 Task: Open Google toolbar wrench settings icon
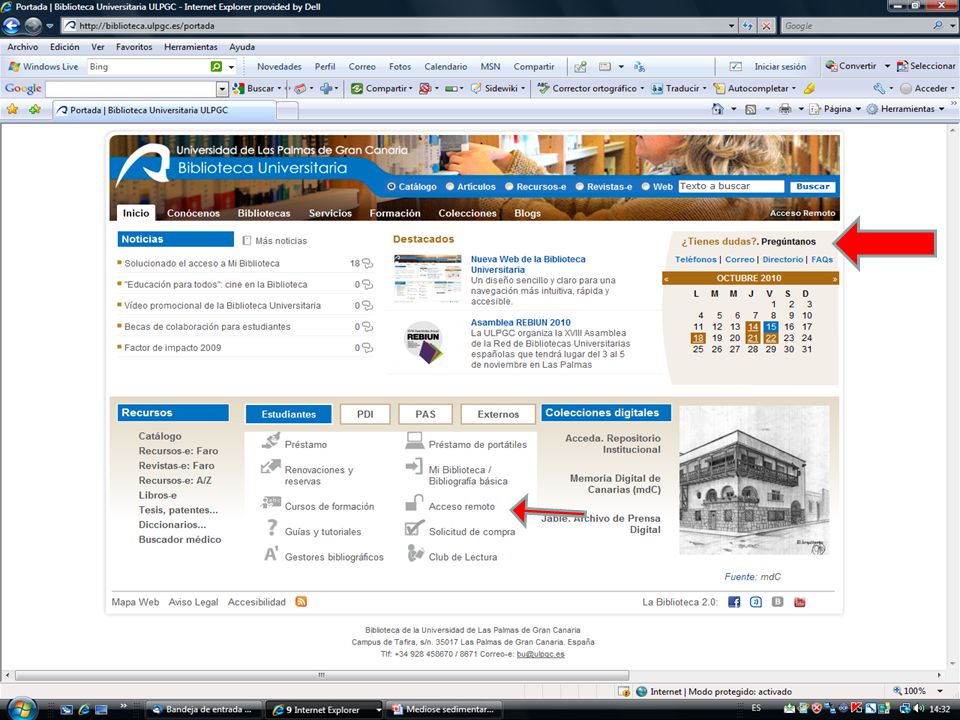pyautogui.click(x=879, y=88)
